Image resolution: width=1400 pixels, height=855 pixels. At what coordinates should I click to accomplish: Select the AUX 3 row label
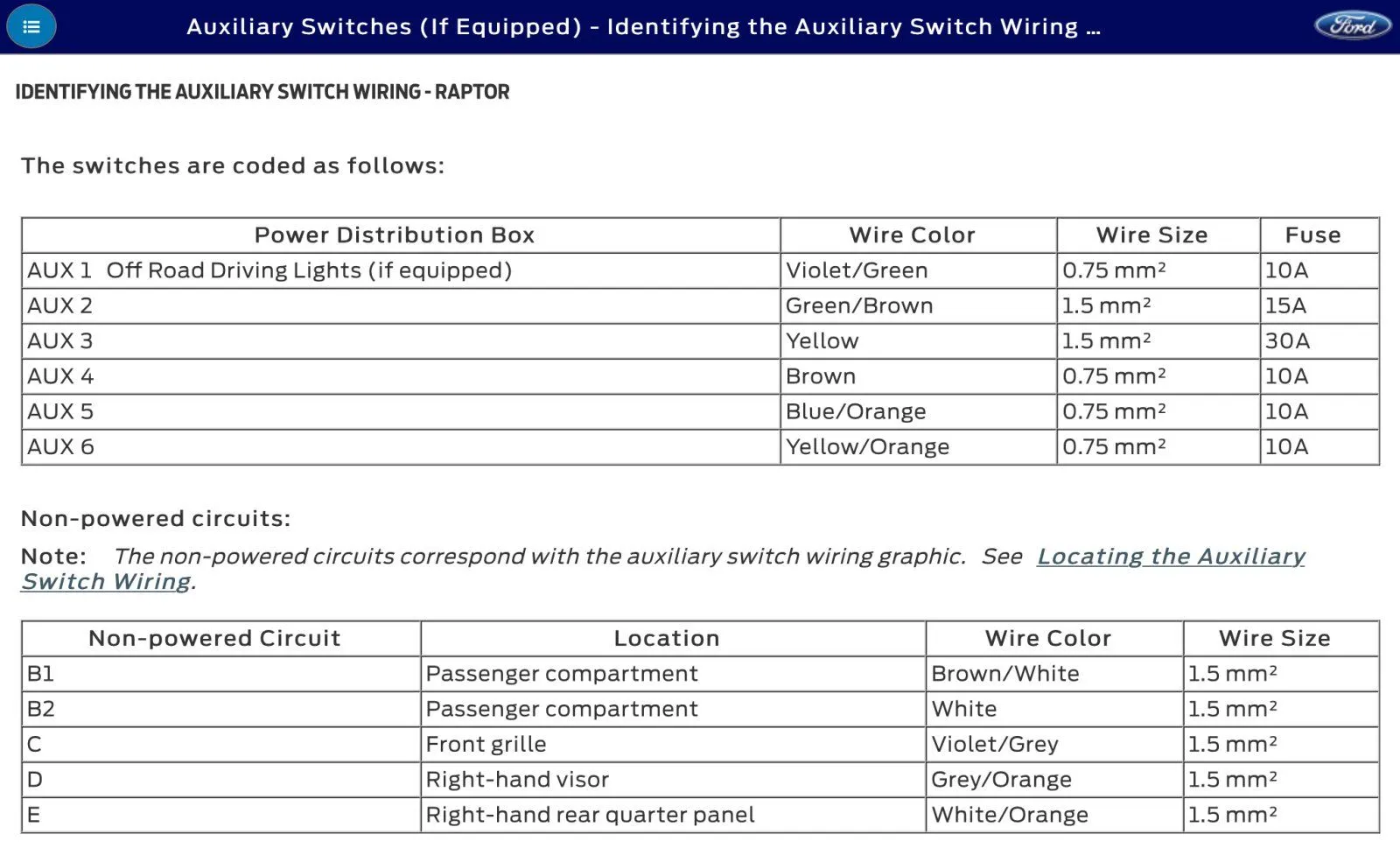pyautogui.click(x=59, y=340)
